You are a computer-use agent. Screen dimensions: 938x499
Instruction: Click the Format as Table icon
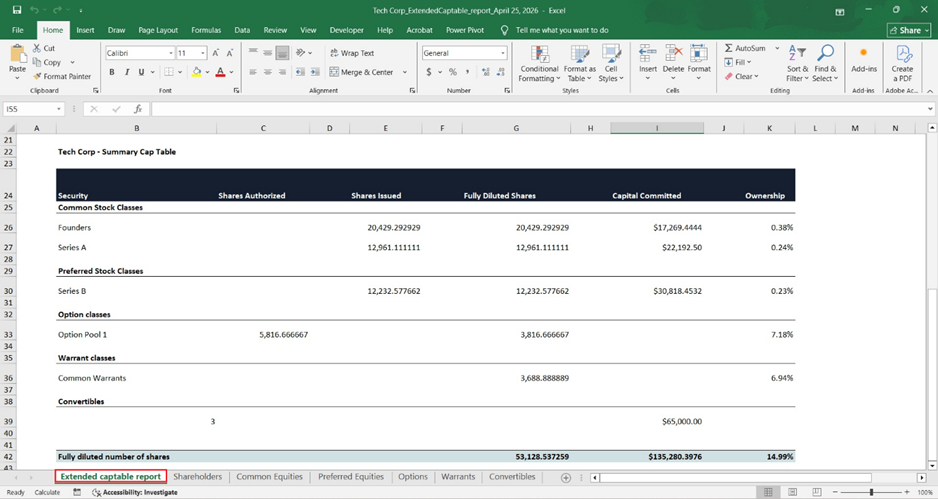[x=579, y=54]
